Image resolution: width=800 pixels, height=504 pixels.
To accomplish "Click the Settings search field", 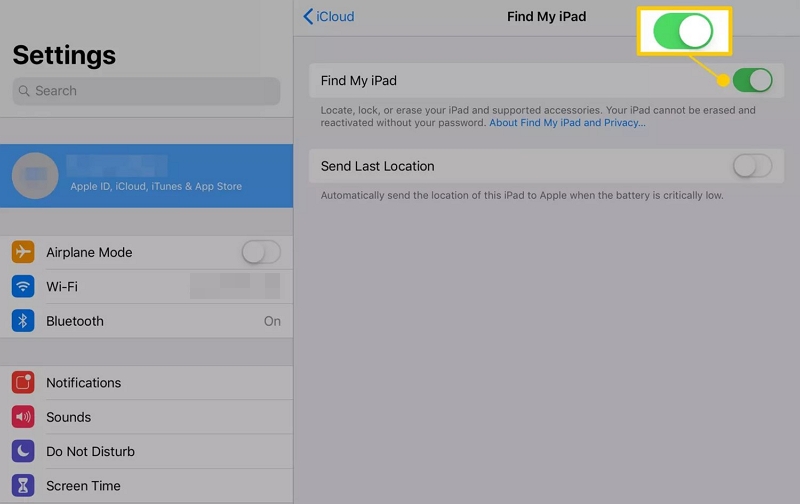I will tap(146, 91).
